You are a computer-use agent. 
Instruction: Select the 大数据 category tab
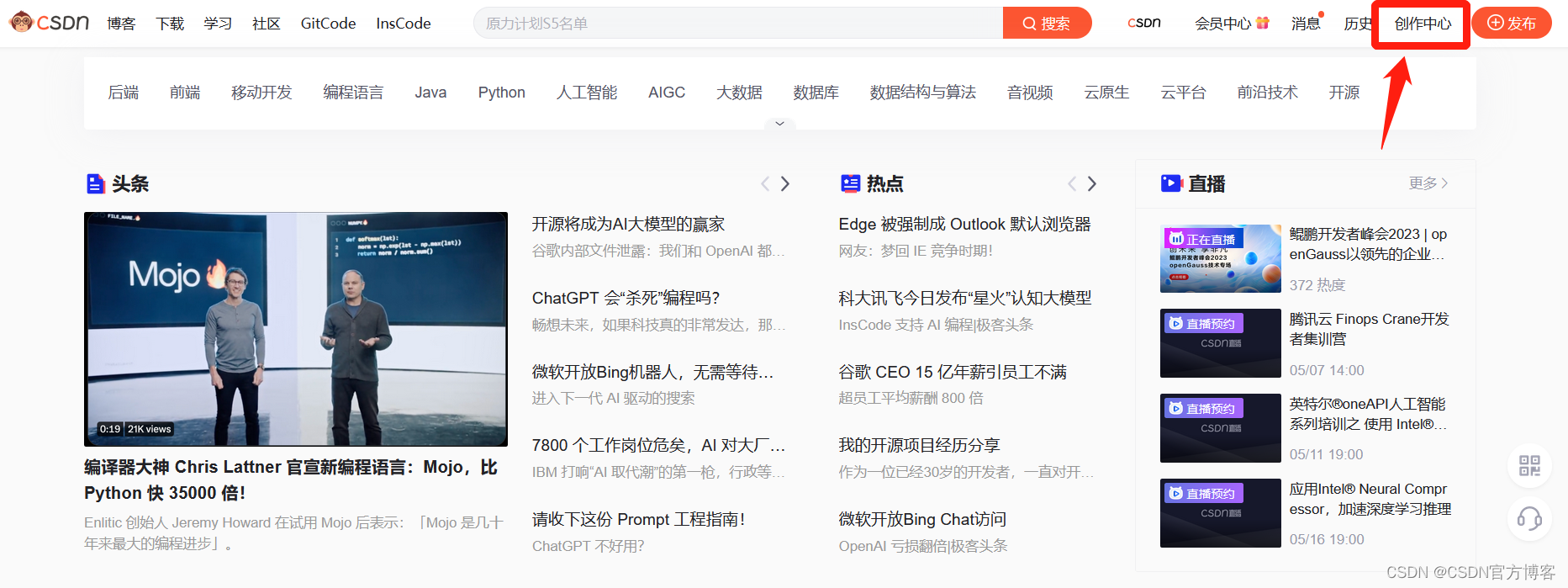739,93
